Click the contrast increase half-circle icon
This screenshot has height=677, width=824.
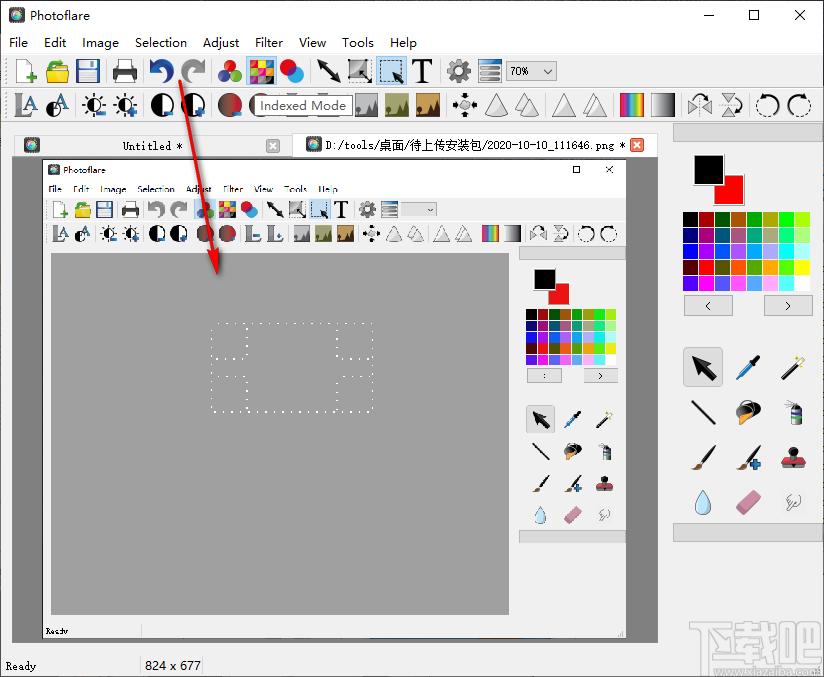(193, 105)
